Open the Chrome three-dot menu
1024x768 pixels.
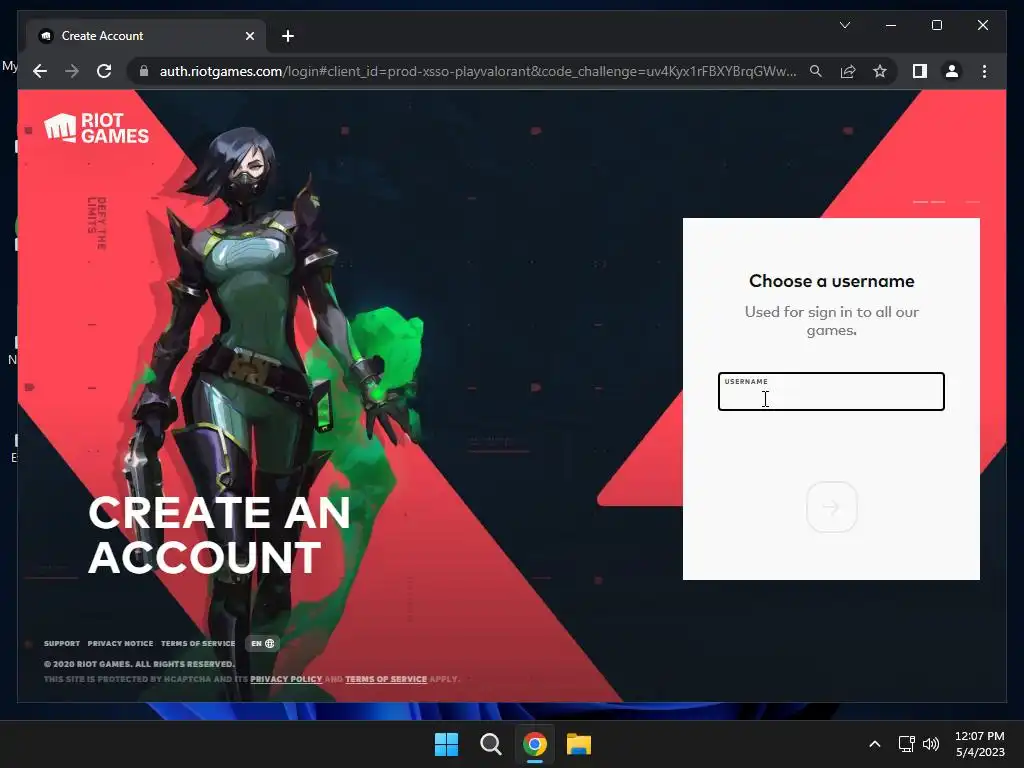[984, 71]
